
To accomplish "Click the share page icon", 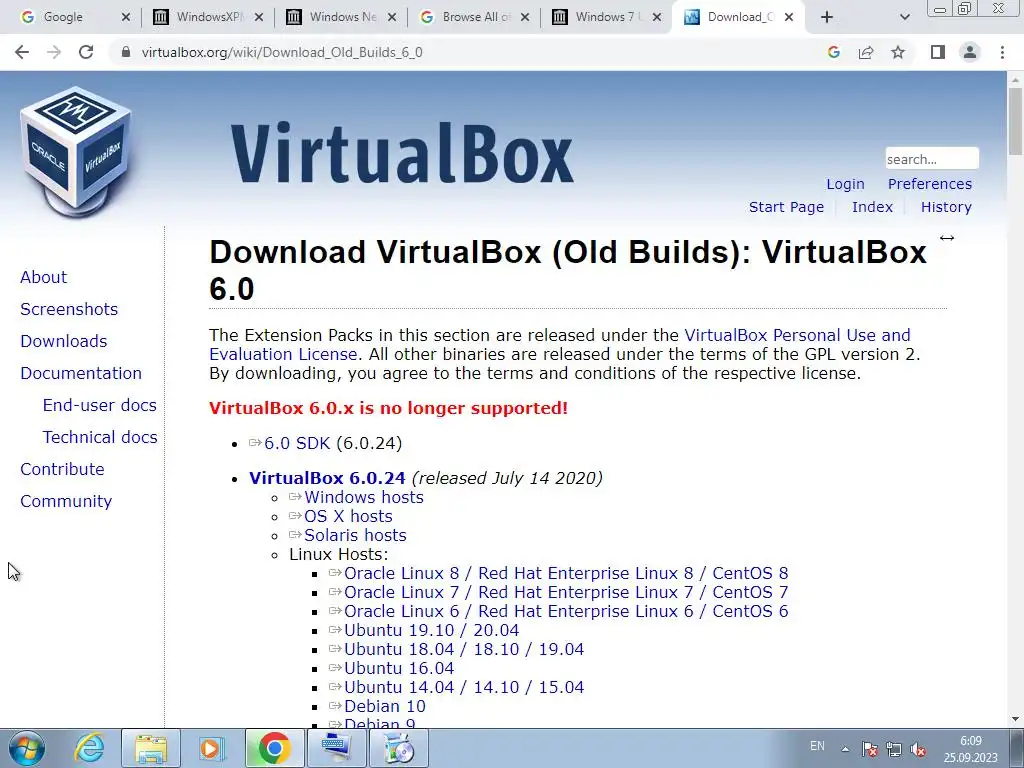I will (x=866, y=52).
